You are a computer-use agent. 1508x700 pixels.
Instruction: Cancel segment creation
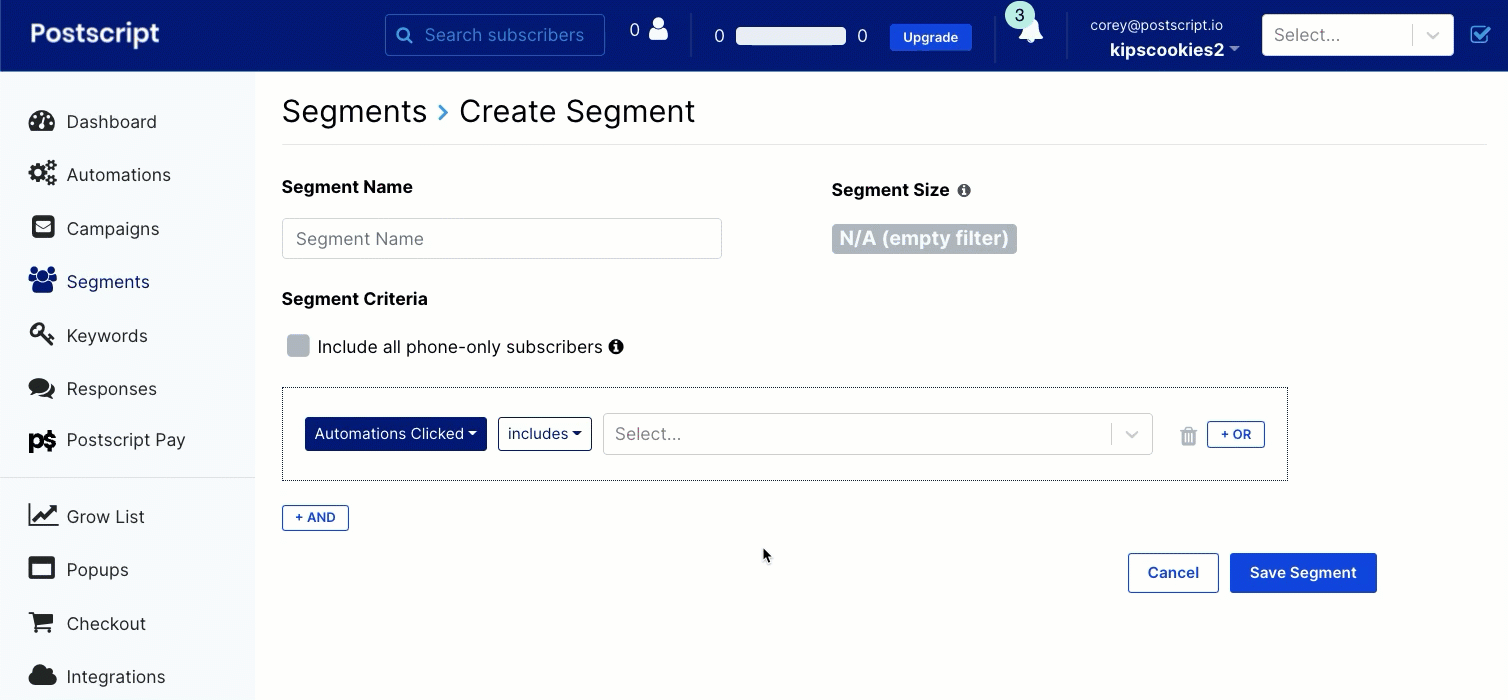pyautogui.click(x=1173, y=573)
